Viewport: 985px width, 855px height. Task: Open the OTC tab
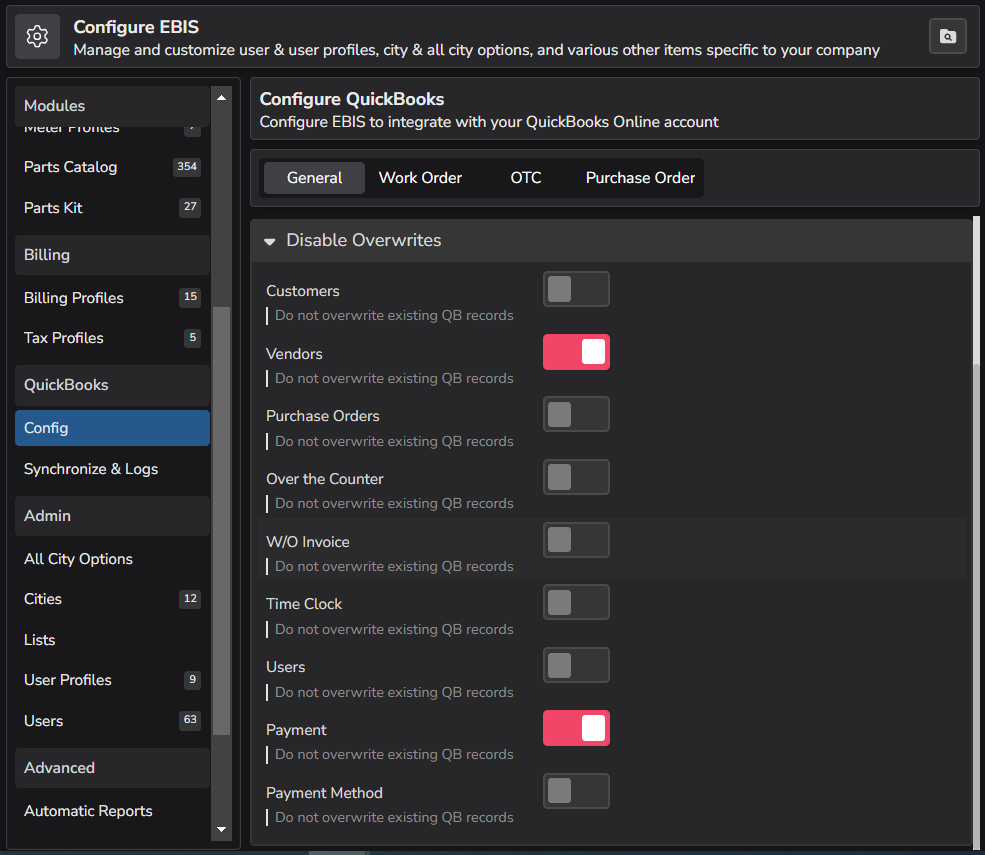point(526,177)
